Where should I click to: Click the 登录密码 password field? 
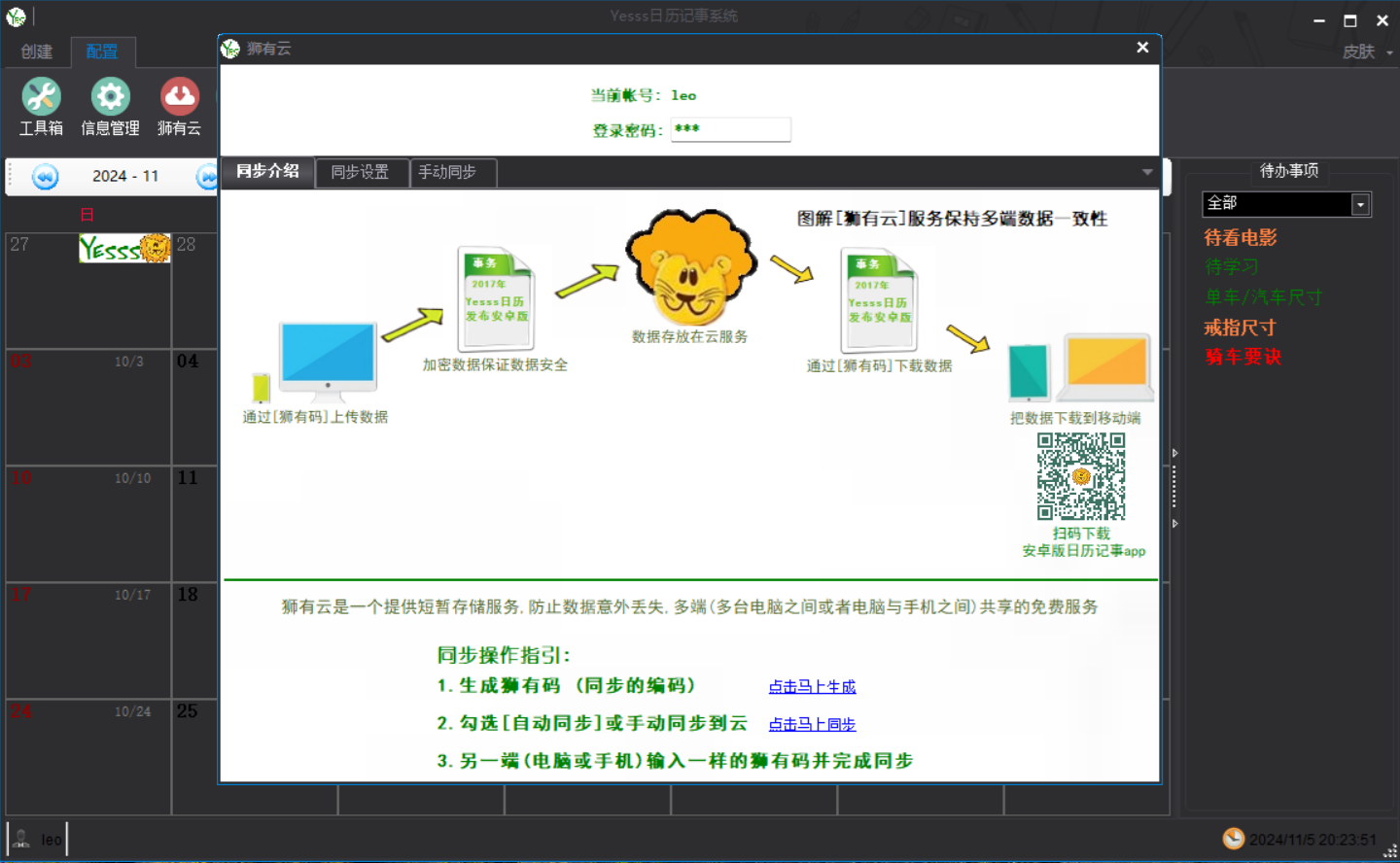click(x=730, y=129)
